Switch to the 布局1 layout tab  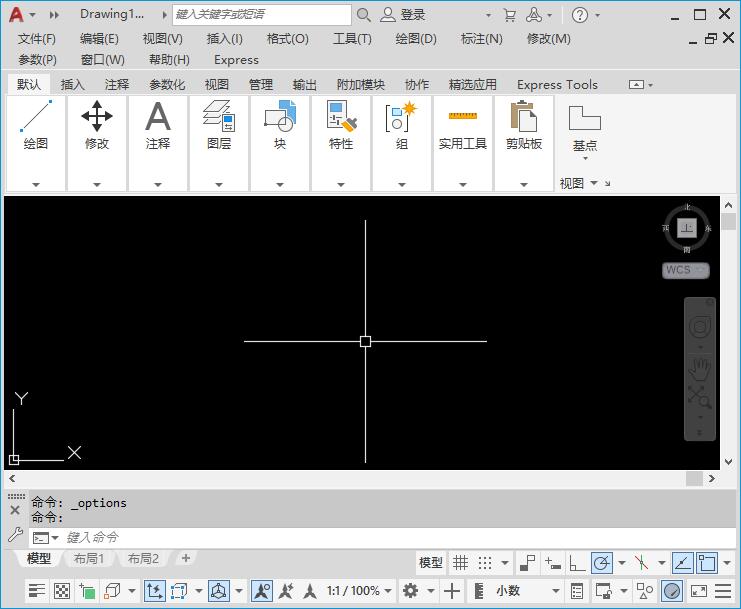pyautogui.click(x=89, y=559)
